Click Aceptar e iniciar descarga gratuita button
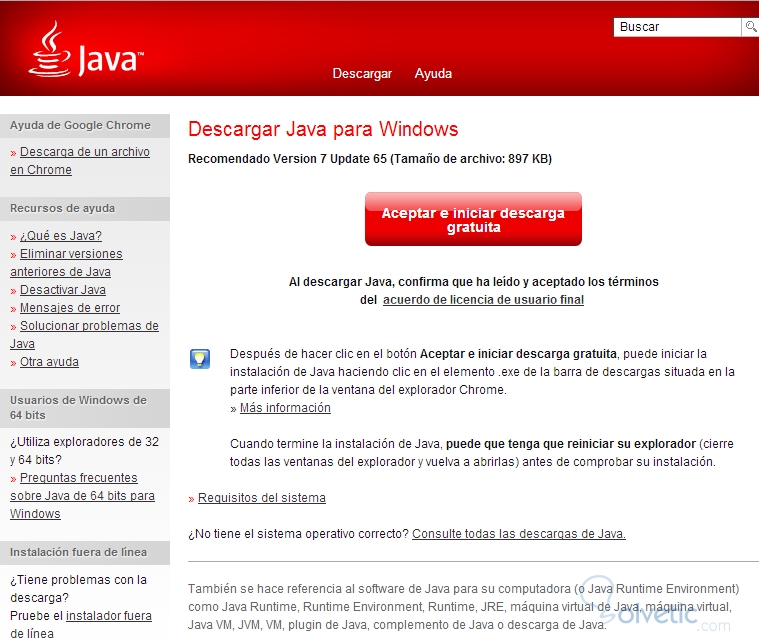Image resolution: width=759 pixels, height=638 pixels. click(x=473, y=219)
